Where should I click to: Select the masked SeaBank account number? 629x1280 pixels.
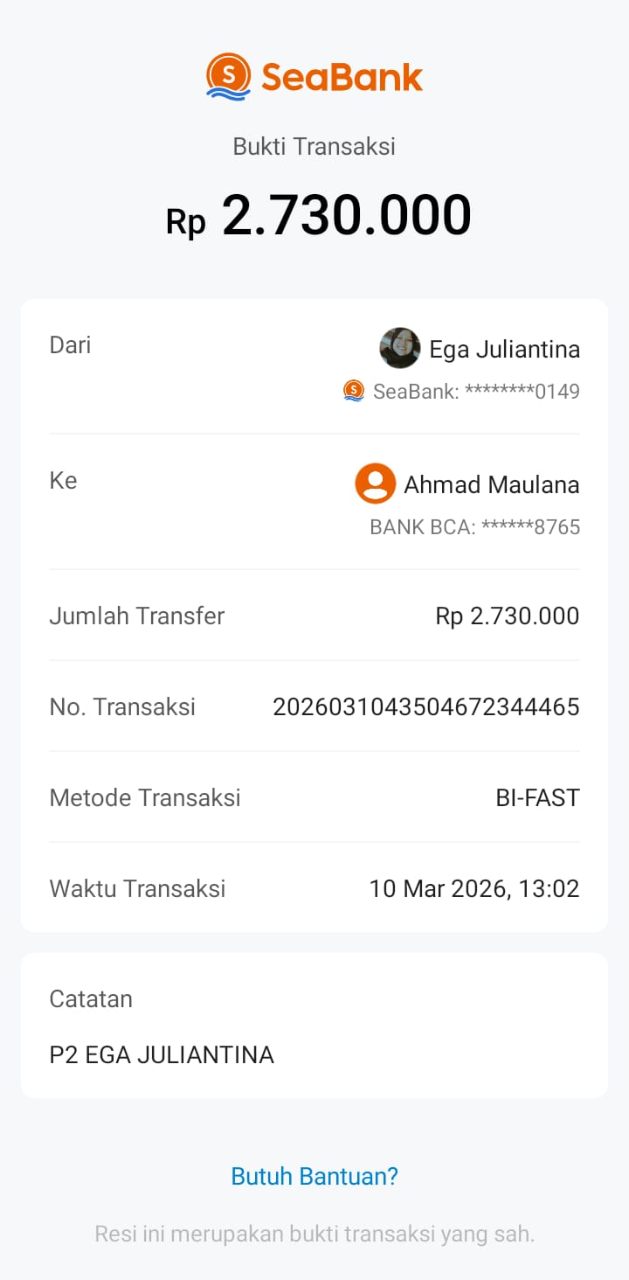(x=476, y=391)
